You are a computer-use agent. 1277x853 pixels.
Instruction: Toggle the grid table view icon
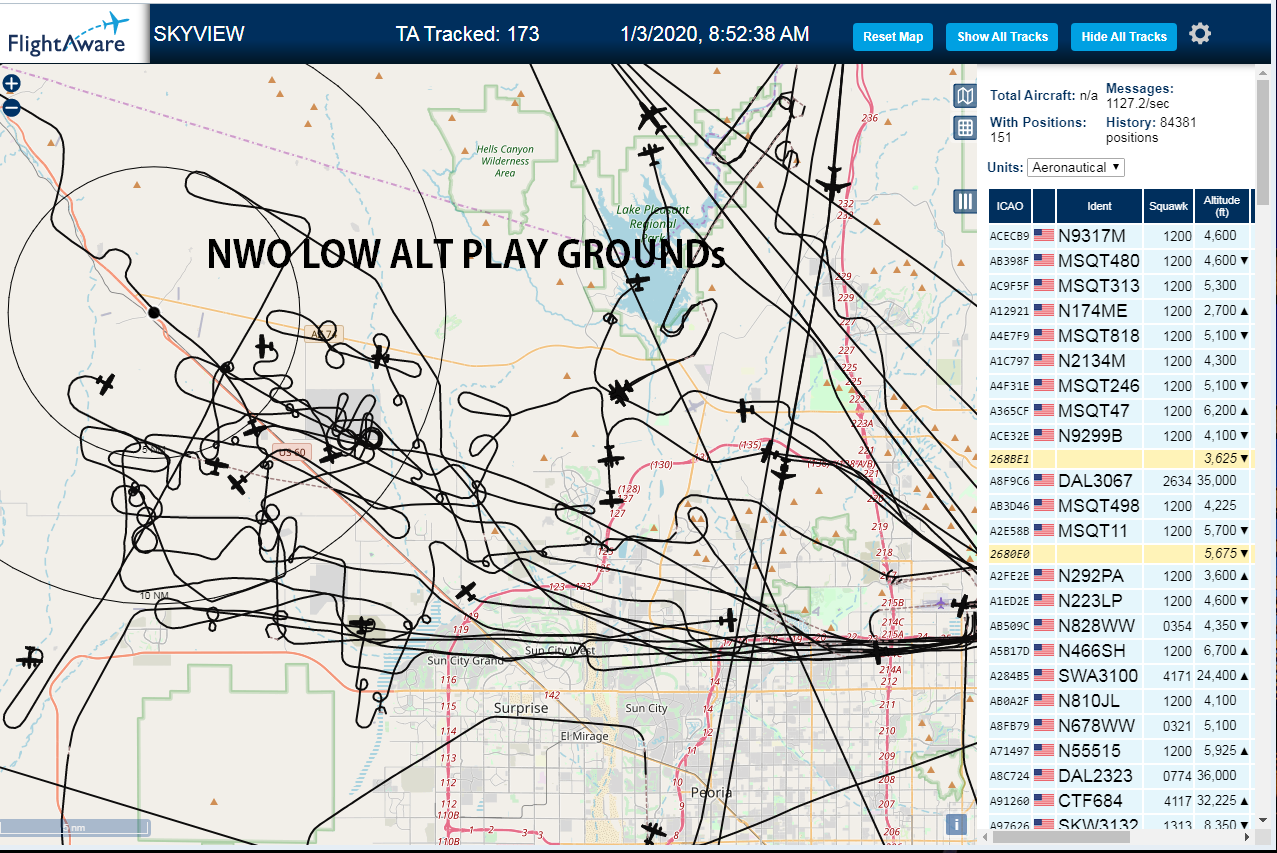(964, 127)
